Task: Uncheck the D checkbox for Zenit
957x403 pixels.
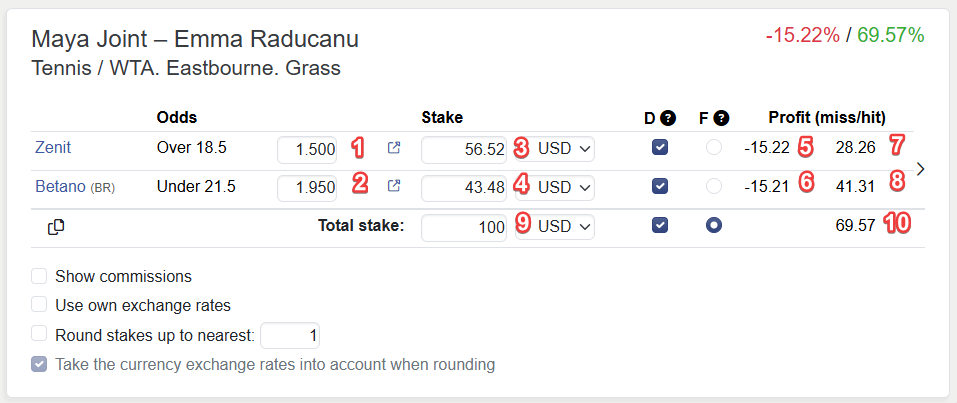Action: coord(659,148)
